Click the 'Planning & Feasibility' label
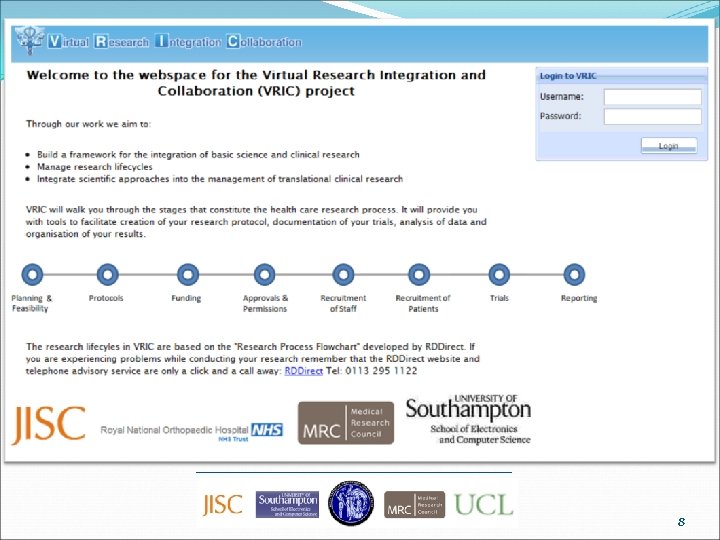This screenshot has width=720, height=540. click(x=32, y=303)
